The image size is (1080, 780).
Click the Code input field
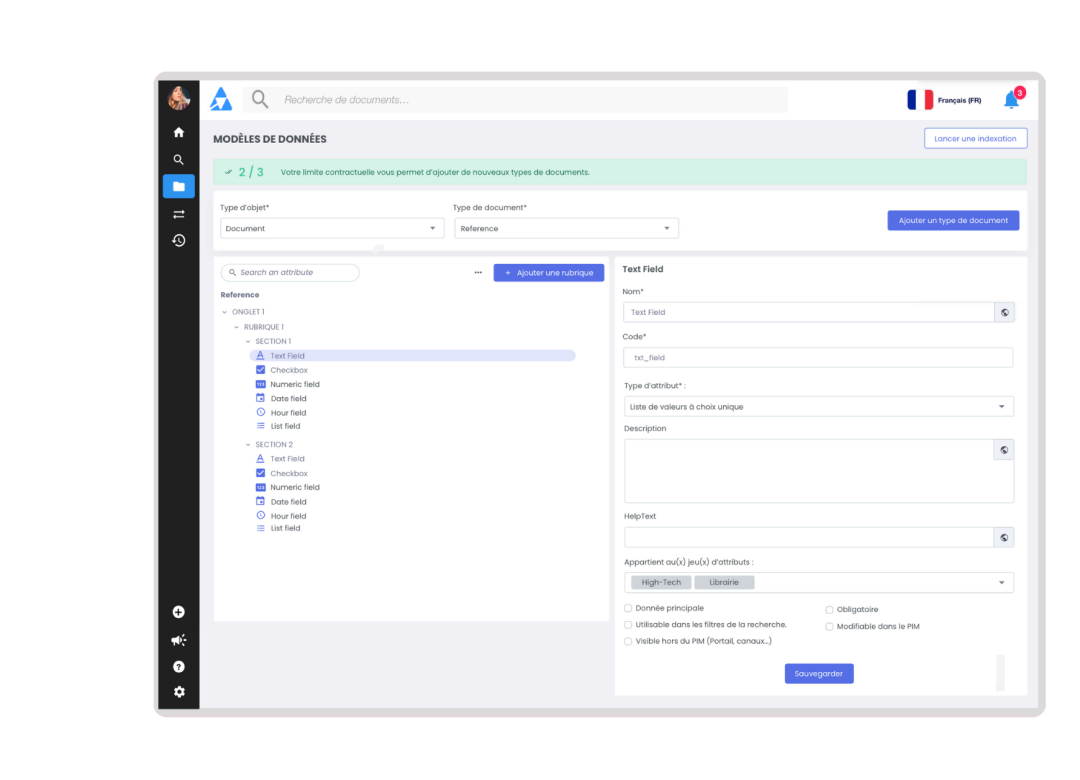(x=818, y=358)
